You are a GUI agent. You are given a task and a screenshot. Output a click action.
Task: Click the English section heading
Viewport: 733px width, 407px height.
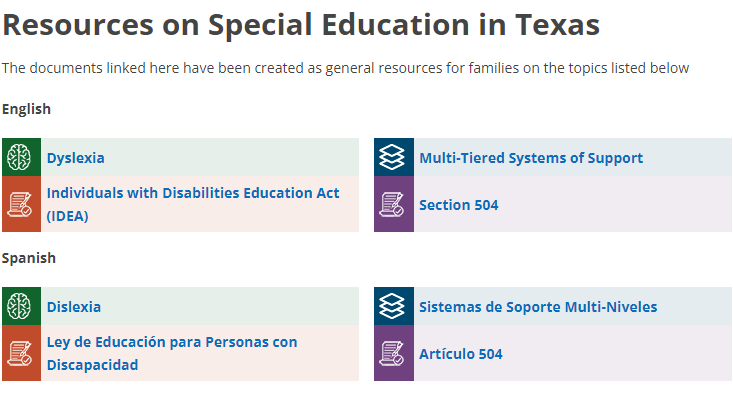[x=26, y=109]
